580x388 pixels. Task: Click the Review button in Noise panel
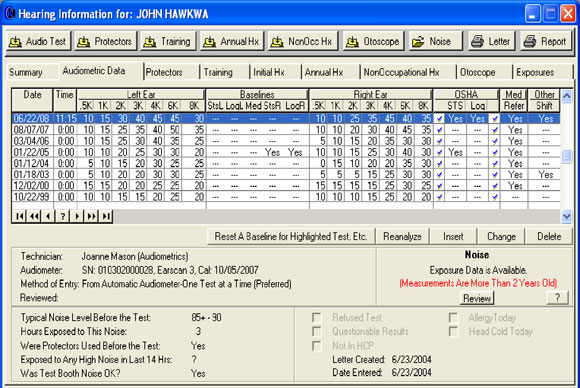[477, 298]
